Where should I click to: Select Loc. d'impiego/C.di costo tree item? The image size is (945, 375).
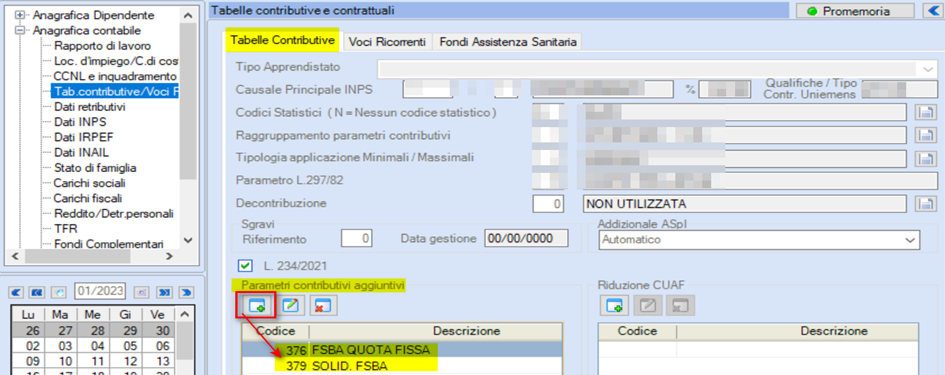pyautogui.click(x=116, y=61)
